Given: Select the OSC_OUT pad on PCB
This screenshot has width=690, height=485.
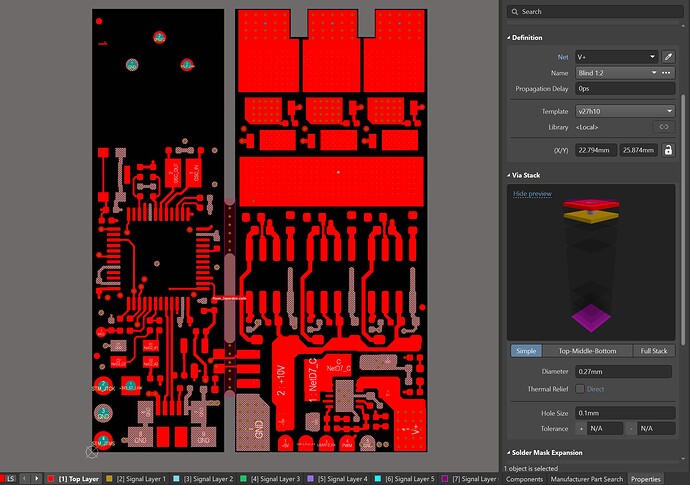Looking at the screenshot, I should pyautogui.click(x=175, y=173).
